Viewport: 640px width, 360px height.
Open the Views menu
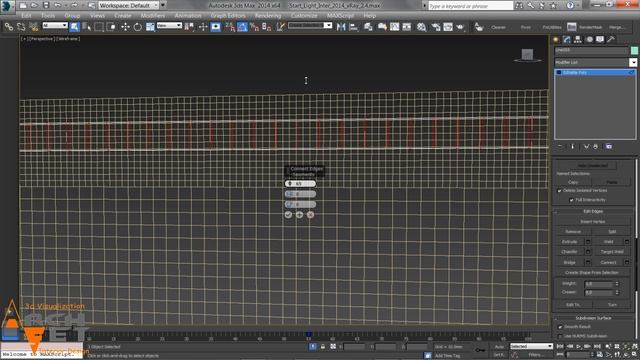(x=98, y=16)
